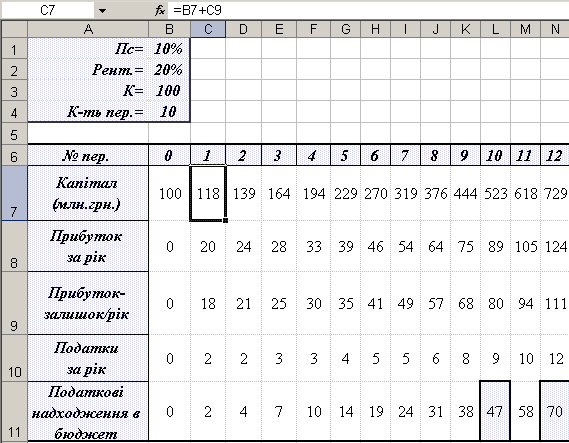Click taxes cell showing 12
569x443 pixels.
click(x=555, y=358)
